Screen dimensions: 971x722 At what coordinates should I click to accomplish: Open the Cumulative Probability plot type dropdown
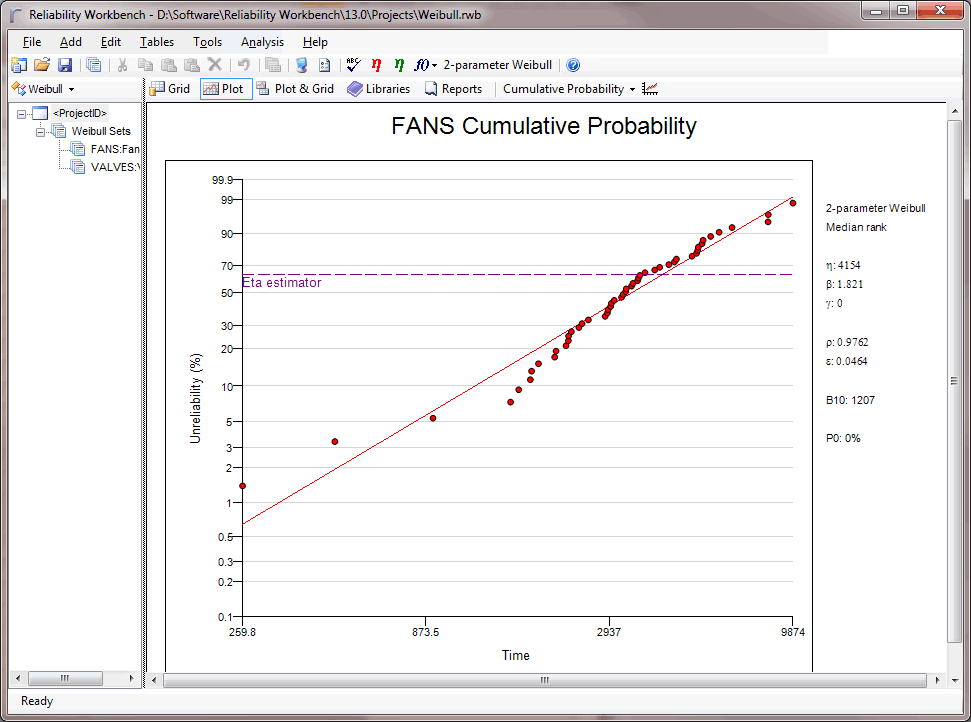point(569,89)
